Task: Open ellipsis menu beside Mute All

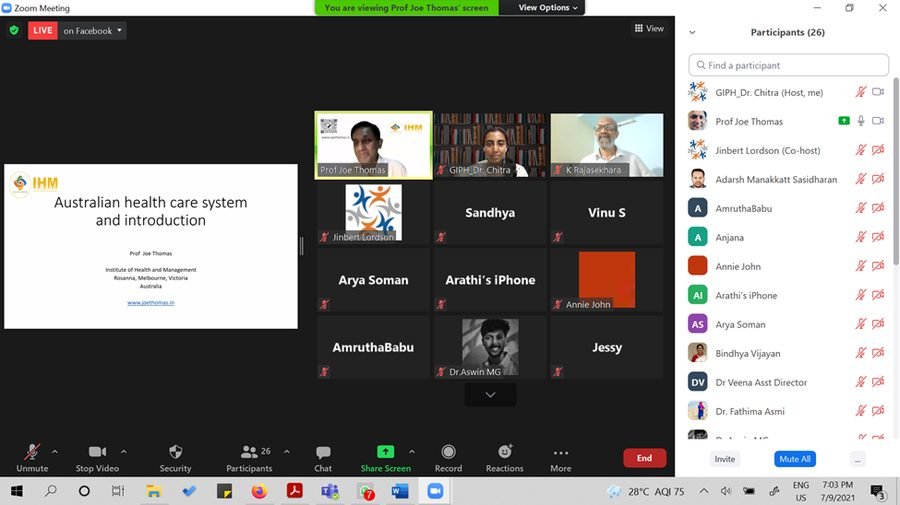Action: pos(858,459)
